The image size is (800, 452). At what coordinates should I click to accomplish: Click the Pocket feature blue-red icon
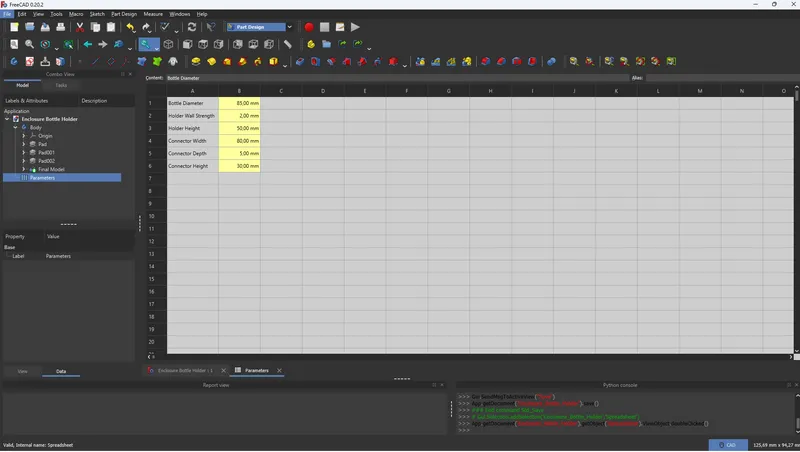(x=300, y=62)
